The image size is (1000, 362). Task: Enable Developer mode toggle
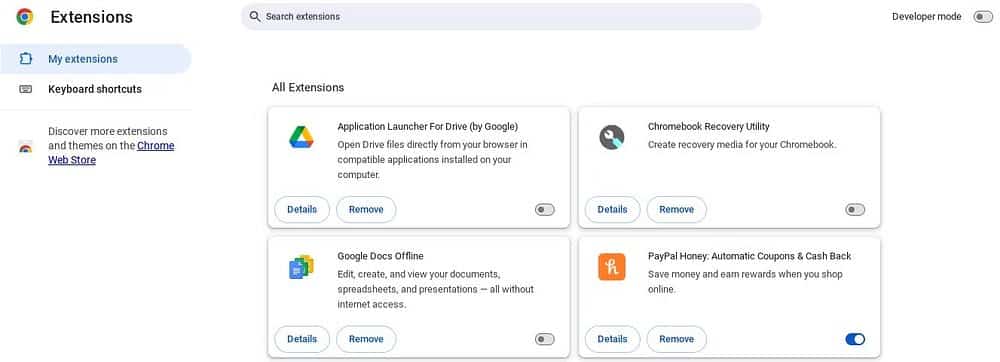(x=983, y=17)
